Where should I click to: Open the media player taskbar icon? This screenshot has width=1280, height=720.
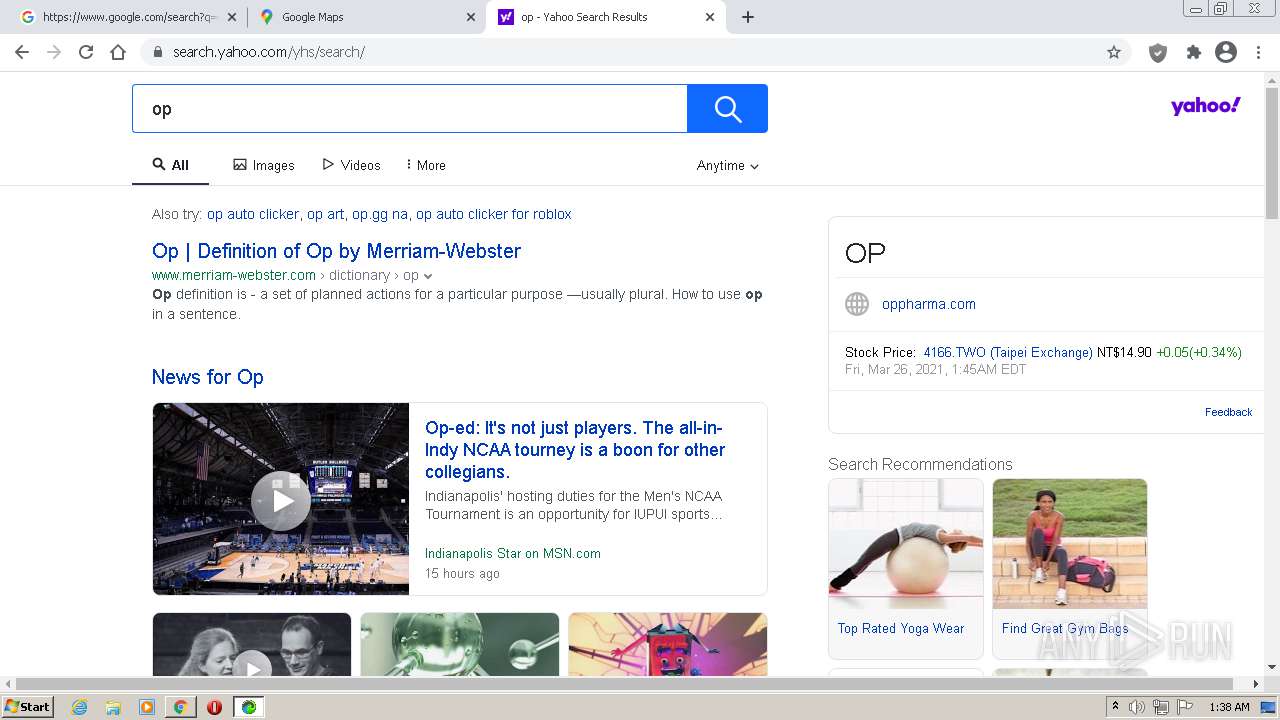[147, 707]
